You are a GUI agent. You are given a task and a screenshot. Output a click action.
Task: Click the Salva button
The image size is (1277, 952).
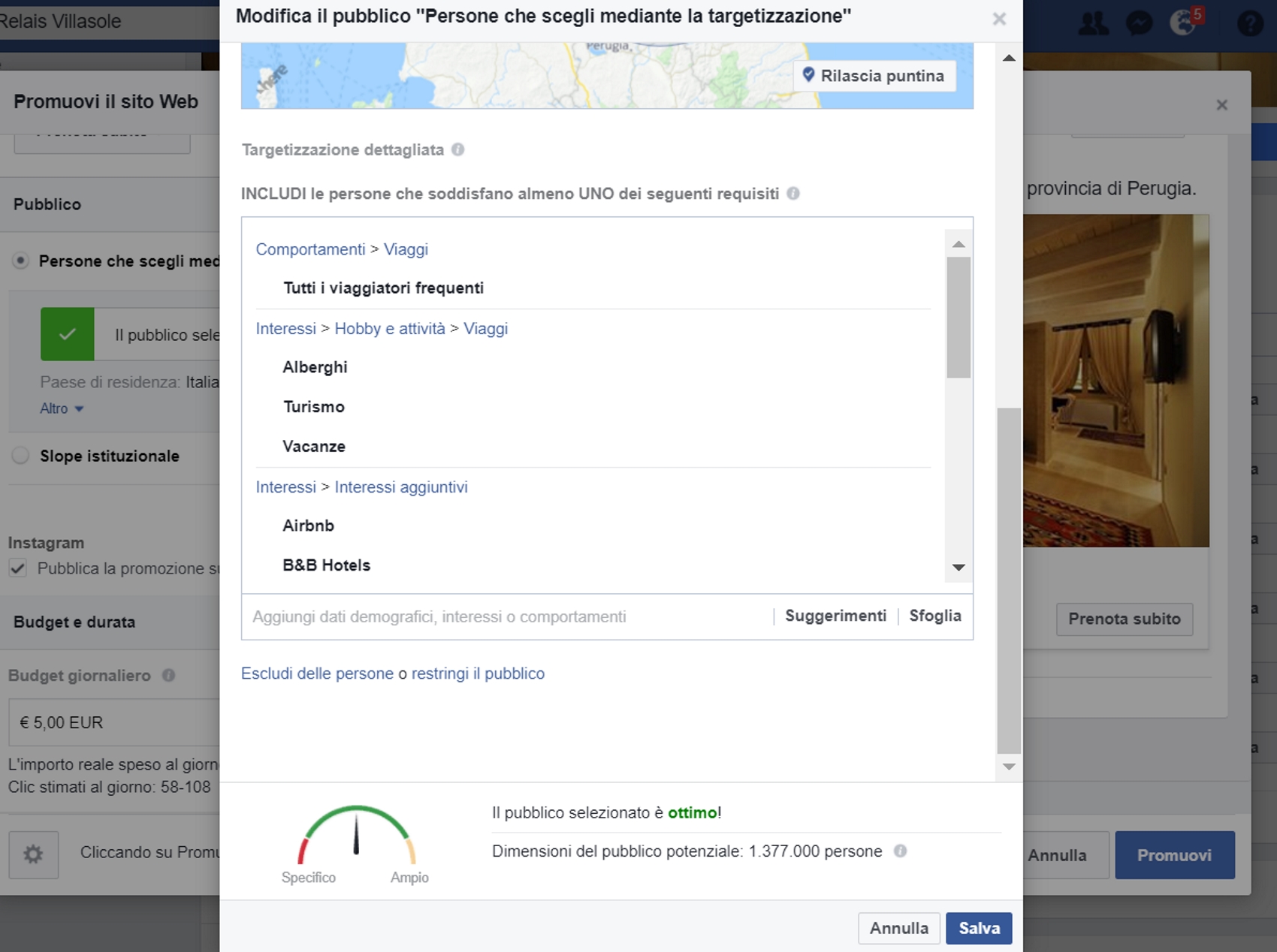[978, 928]
